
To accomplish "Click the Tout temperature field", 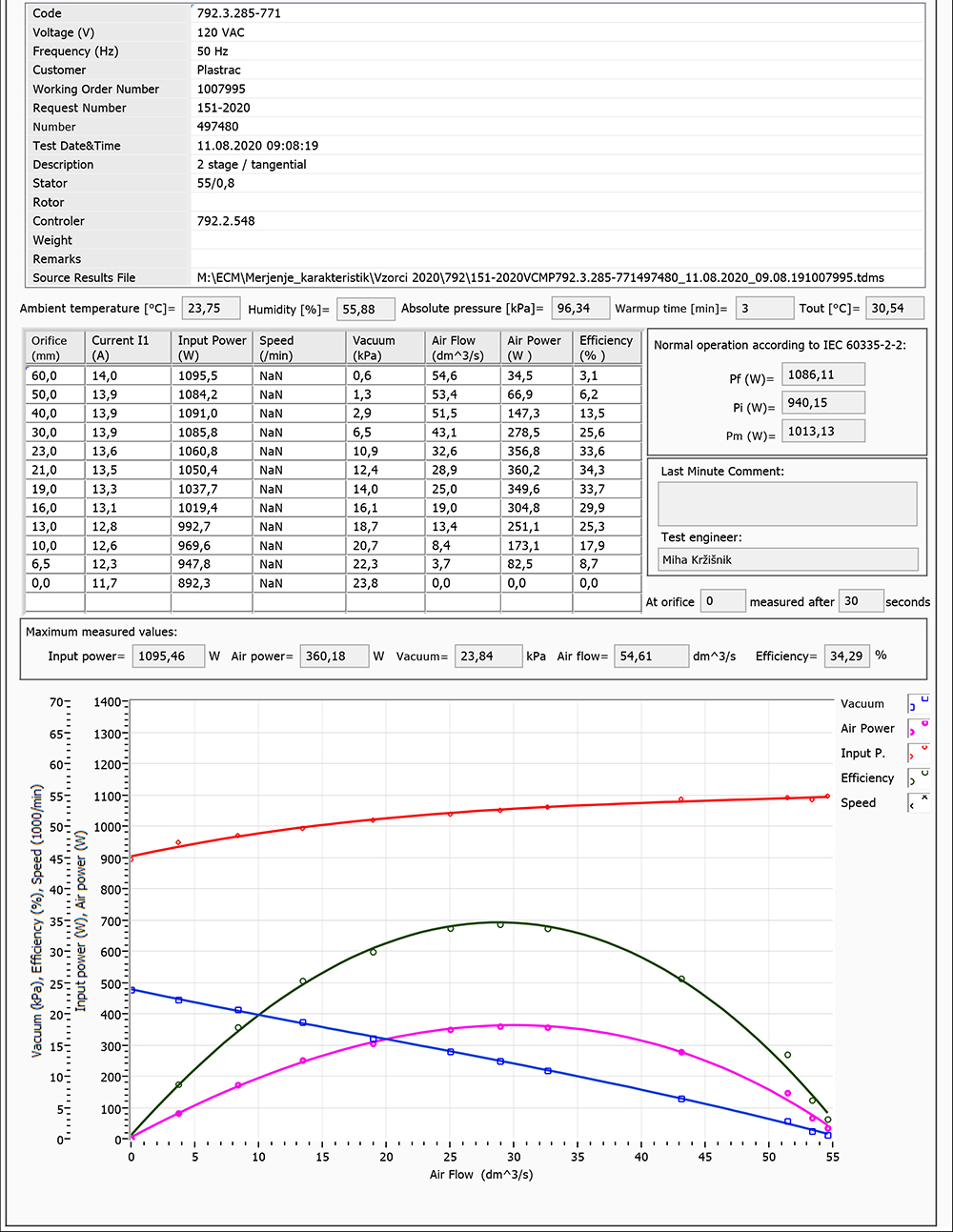I will (894, 309).
